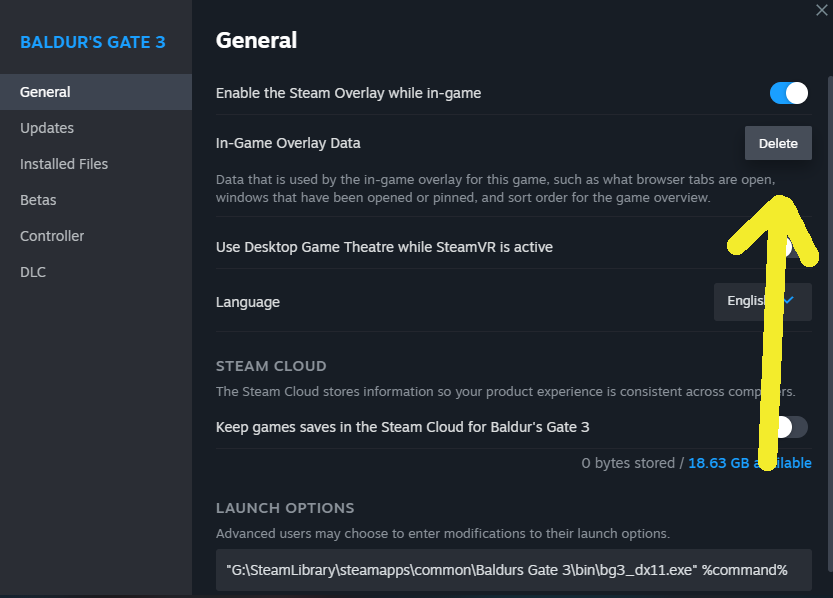Image resolution: width=833 pixels, height=598 pixels.
Task: Switch to the Updates tab
Action: tap(47, 128)
